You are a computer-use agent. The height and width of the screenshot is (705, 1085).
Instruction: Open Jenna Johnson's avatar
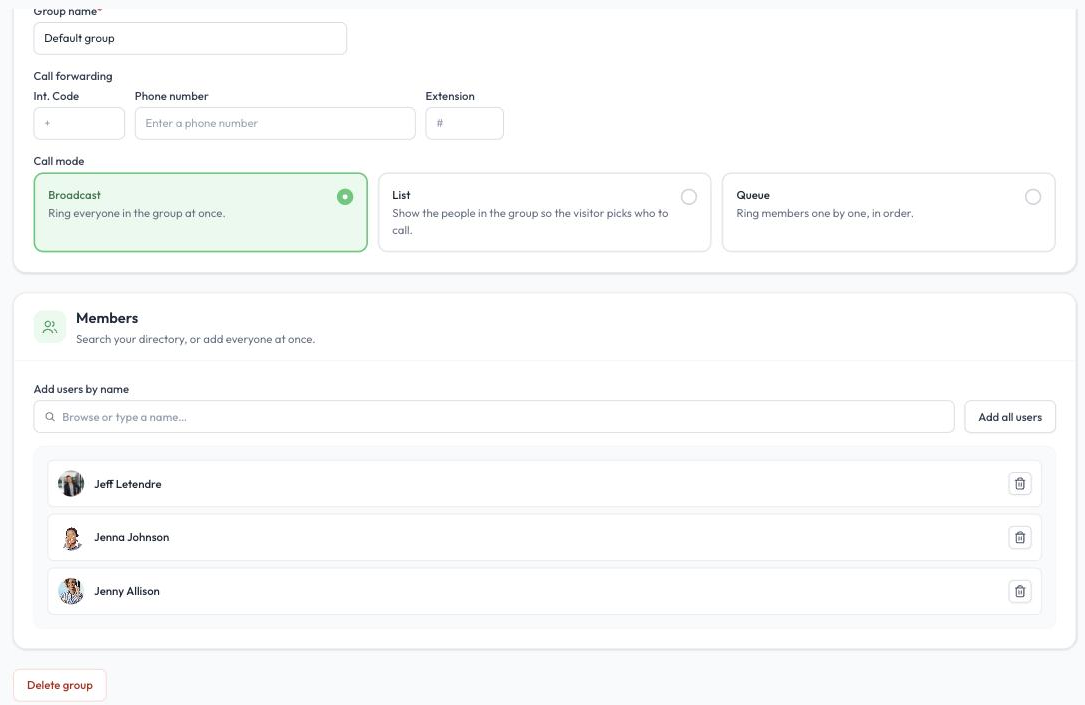coord(71,538)
